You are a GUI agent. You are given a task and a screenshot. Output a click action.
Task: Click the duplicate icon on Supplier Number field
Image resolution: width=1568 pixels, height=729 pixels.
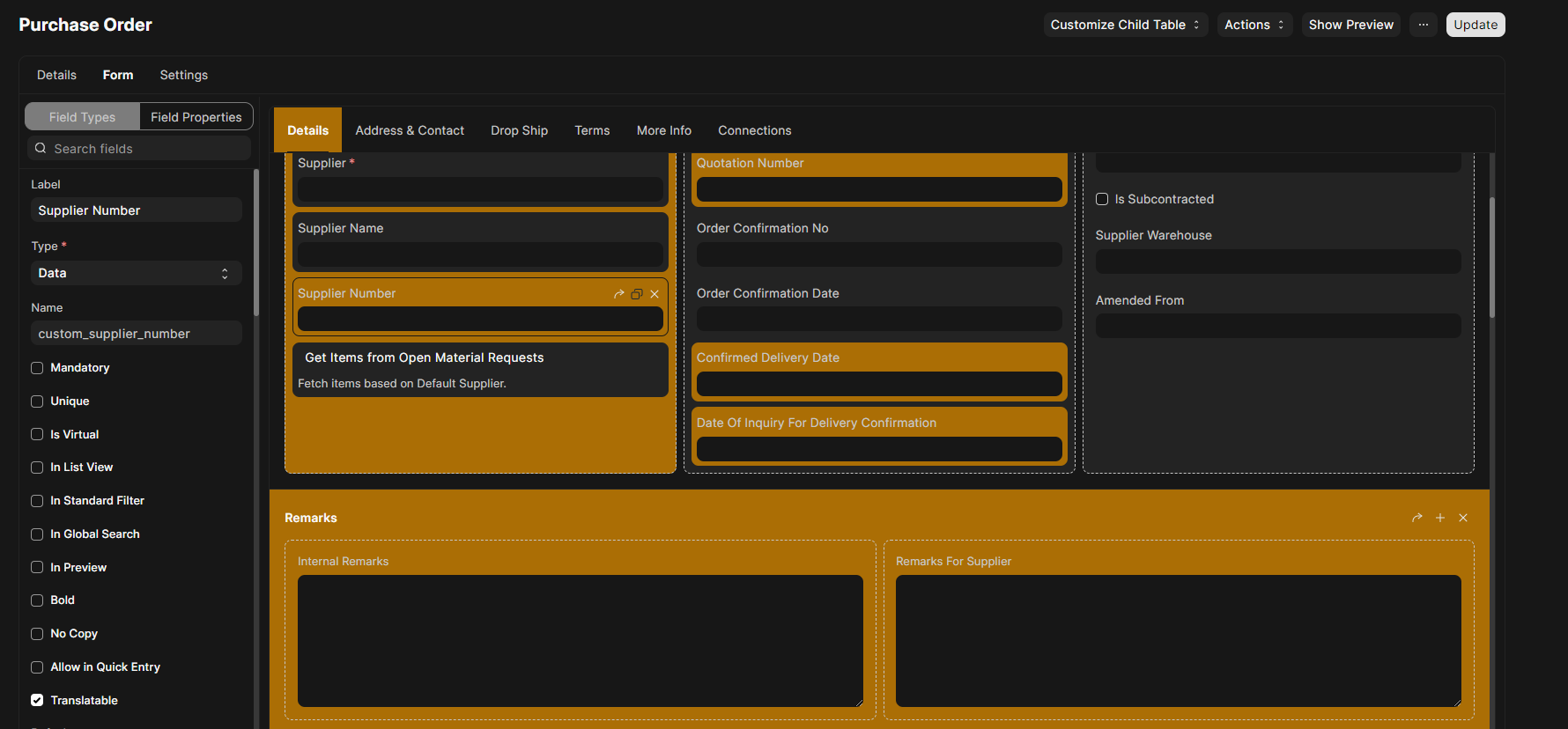click(637, 294)
